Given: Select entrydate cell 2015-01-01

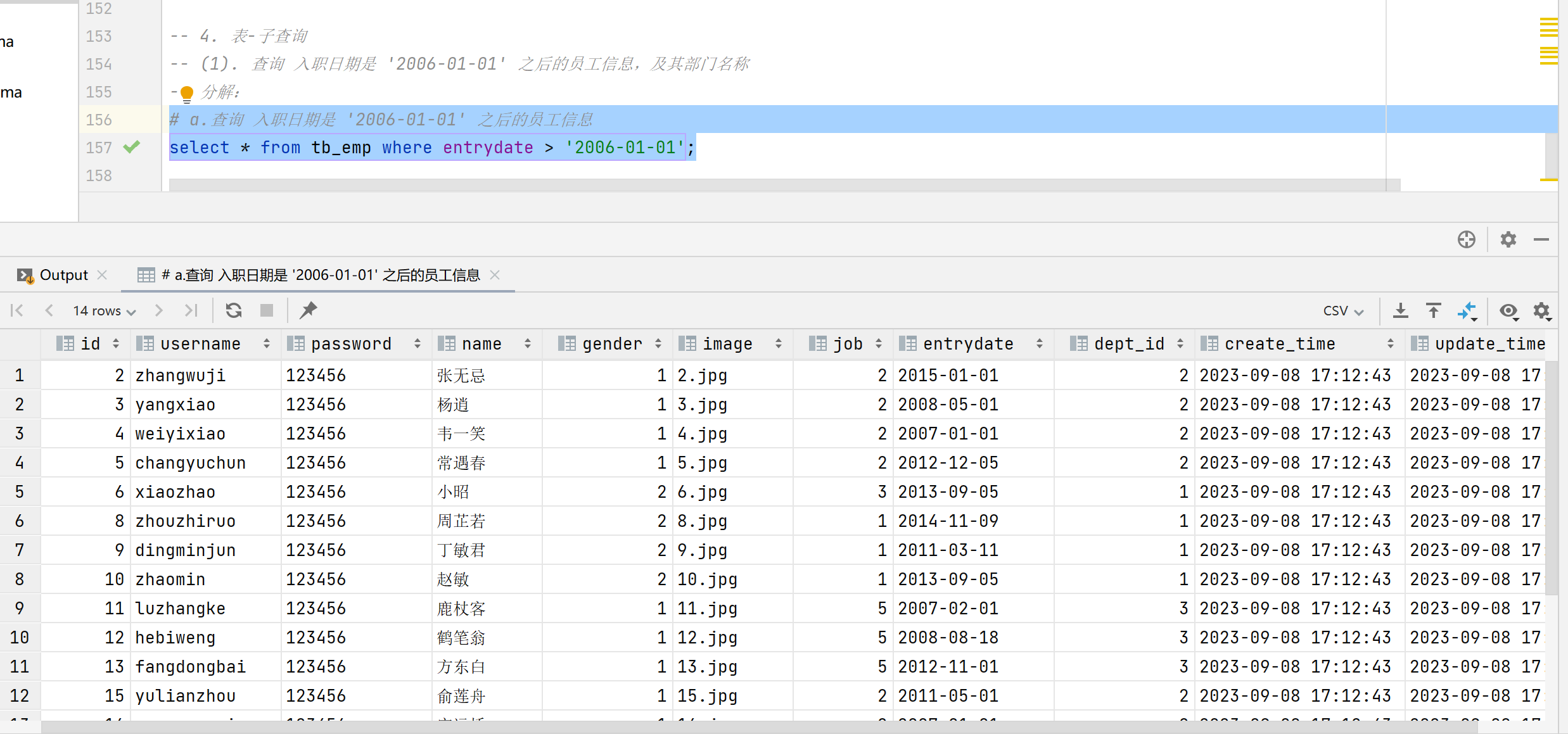Looking at the screenshot, I should coord(973,375).
